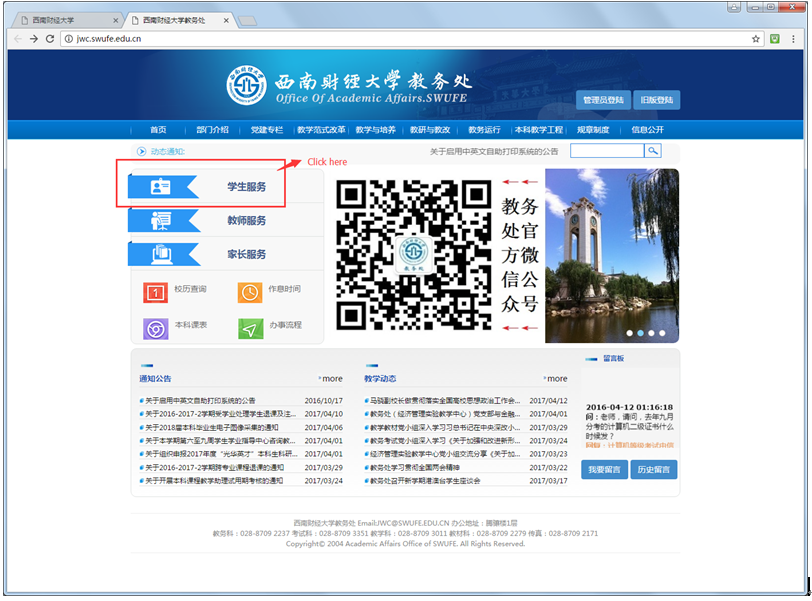This screenshot has width=812, height=601.
Task: Select the 首页 navigation menu item
Action: 158,130
